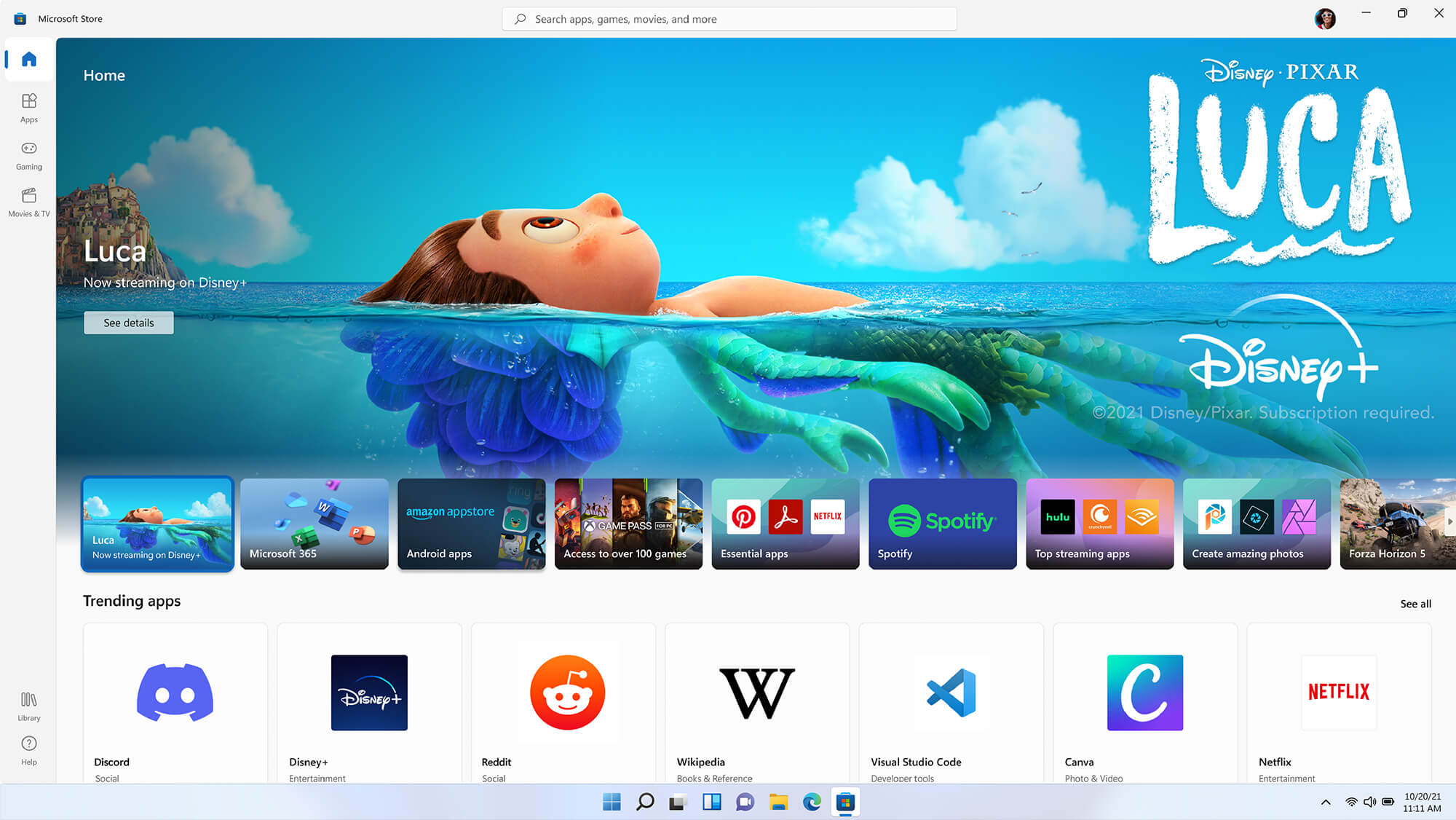Go to Gaming section in sidebar

tap(29, 155)
